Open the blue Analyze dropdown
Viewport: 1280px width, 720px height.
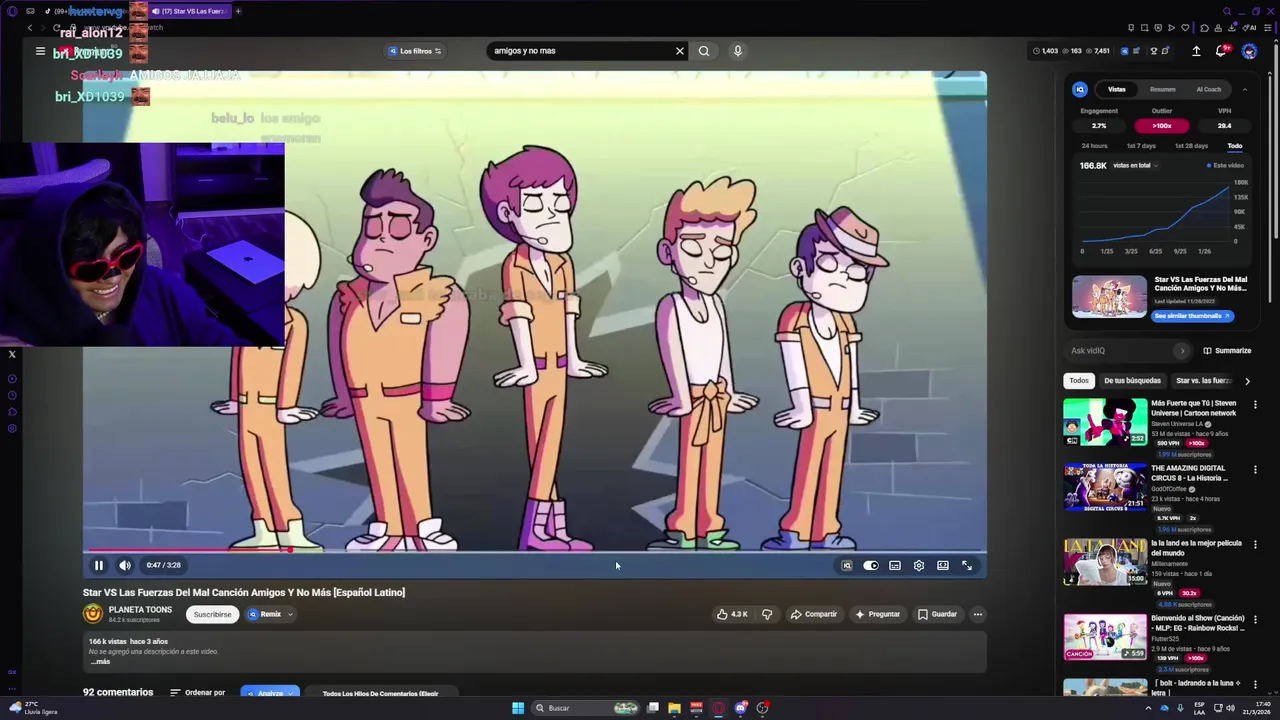pyautogui.click(x=270, y=693)
